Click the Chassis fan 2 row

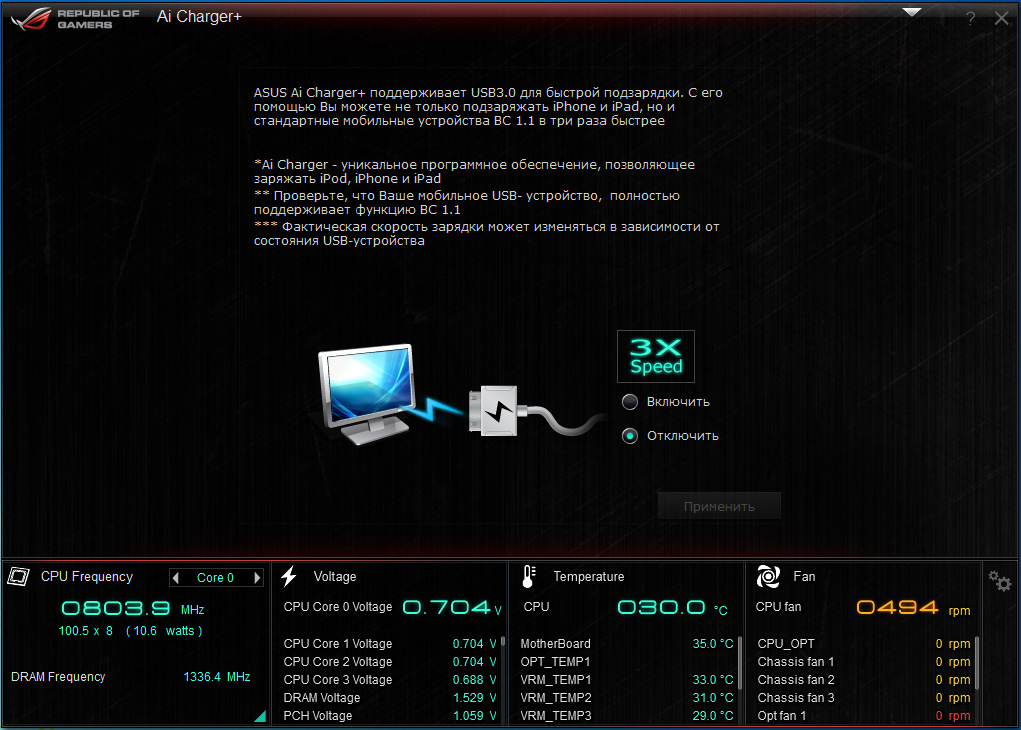click(864, 680)
